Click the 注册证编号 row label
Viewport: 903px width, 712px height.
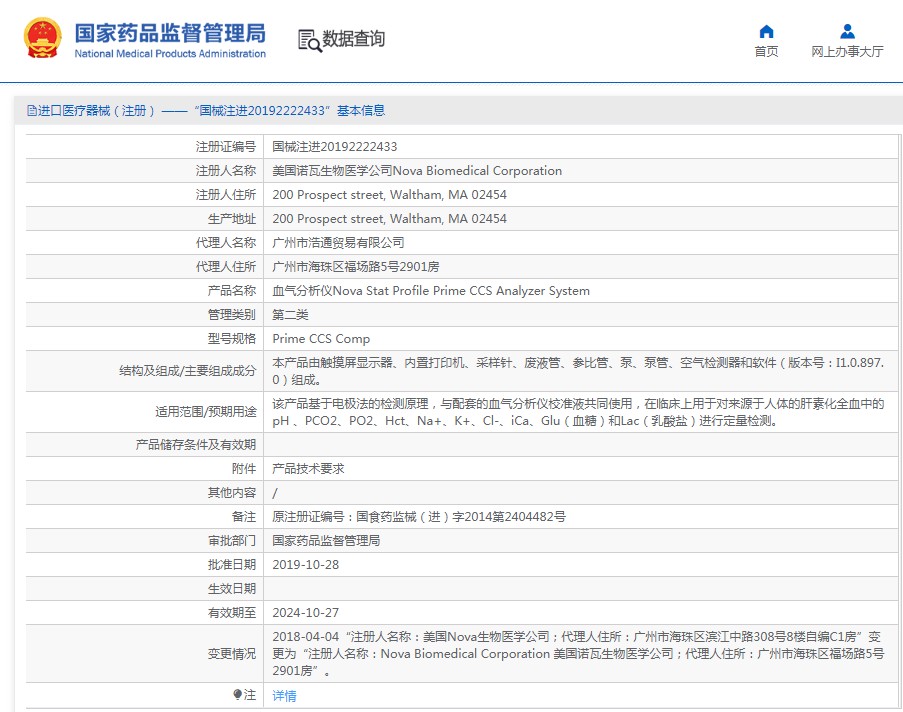[226, 147]
